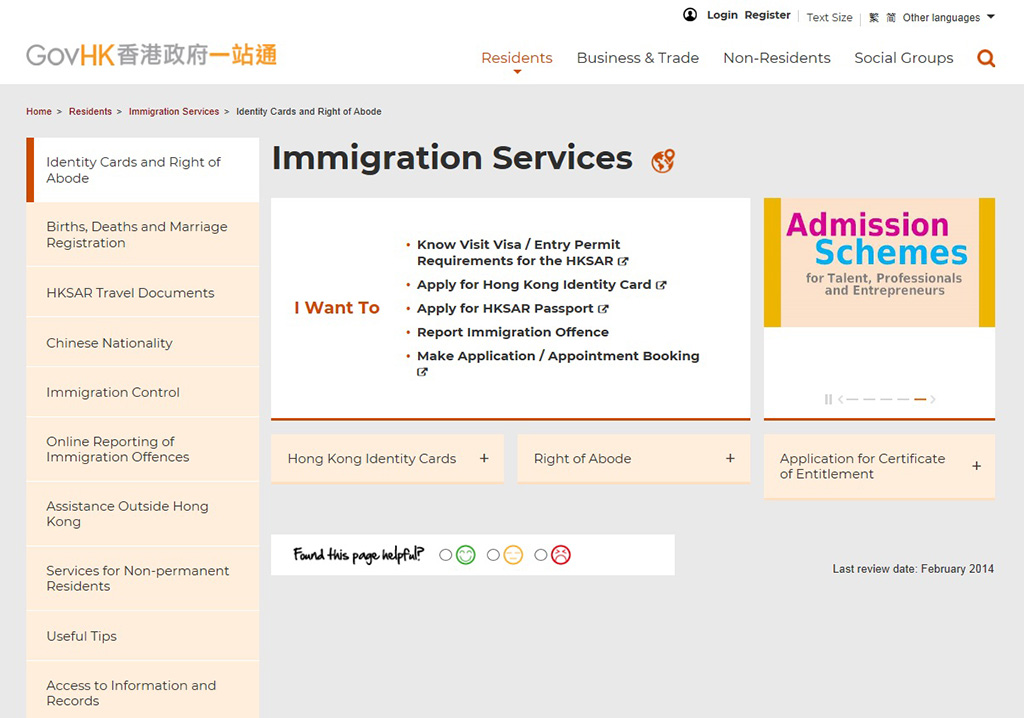Open the Non-Residents menu
The image size is (1024, 718).
point(776,58)
